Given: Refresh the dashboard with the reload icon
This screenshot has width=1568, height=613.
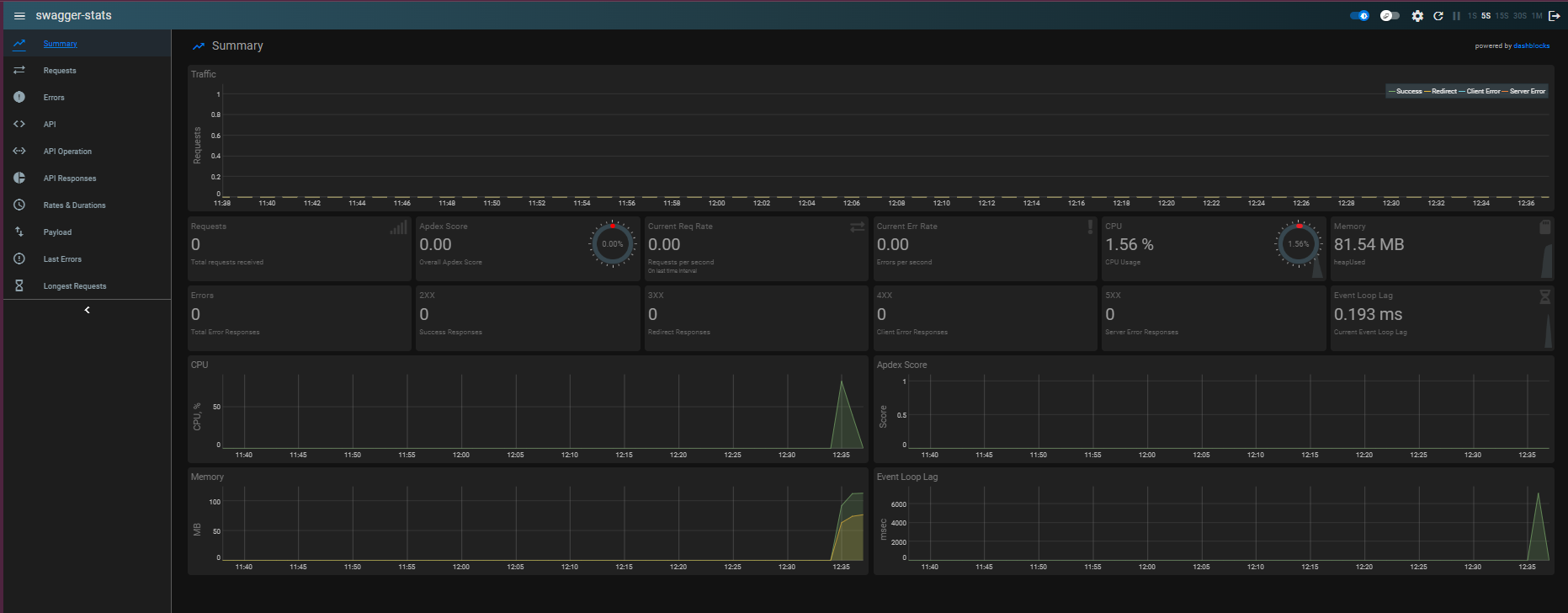Looking at the screenshot, I should click(1438, 16).
